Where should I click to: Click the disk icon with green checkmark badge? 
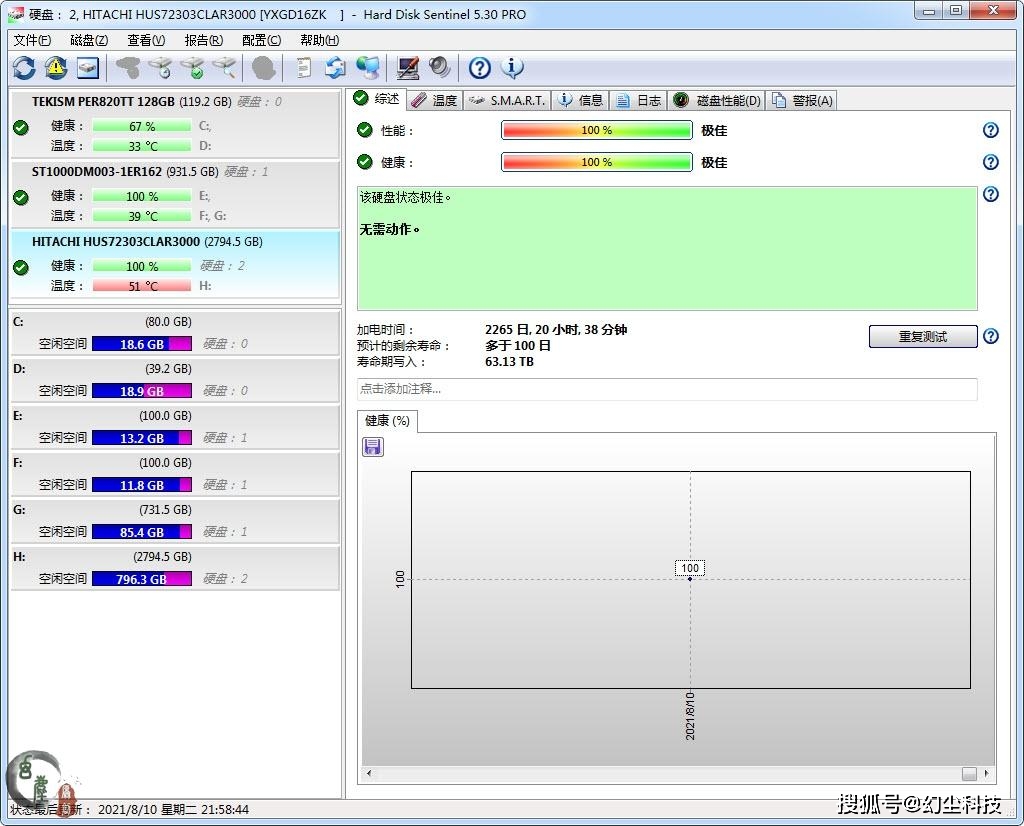click(193, 68)
